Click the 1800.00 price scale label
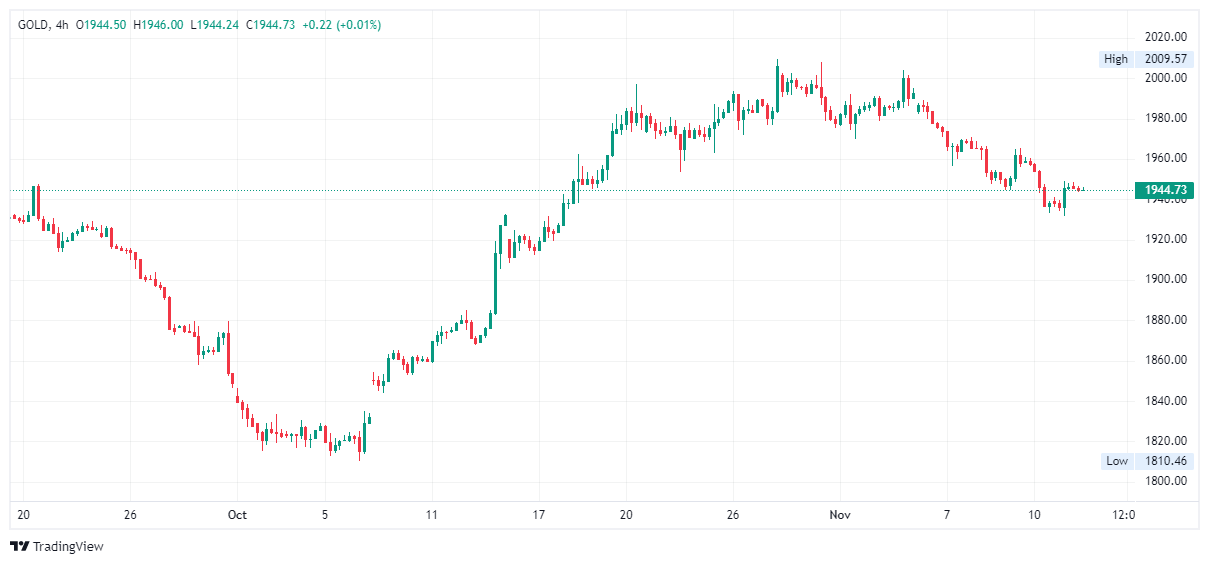The height and width of the screenshot is (564, 1209). click(1166, 481)
